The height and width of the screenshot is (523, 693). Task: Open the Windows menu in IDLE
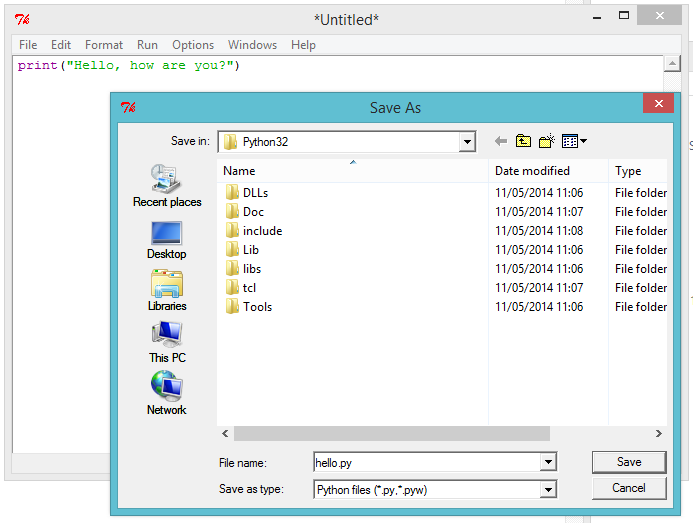click(252, 45)
